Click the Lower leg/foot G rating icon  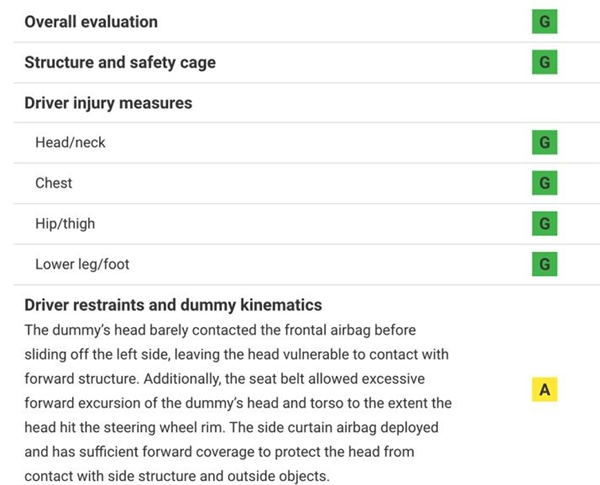(x=544, y=264)
